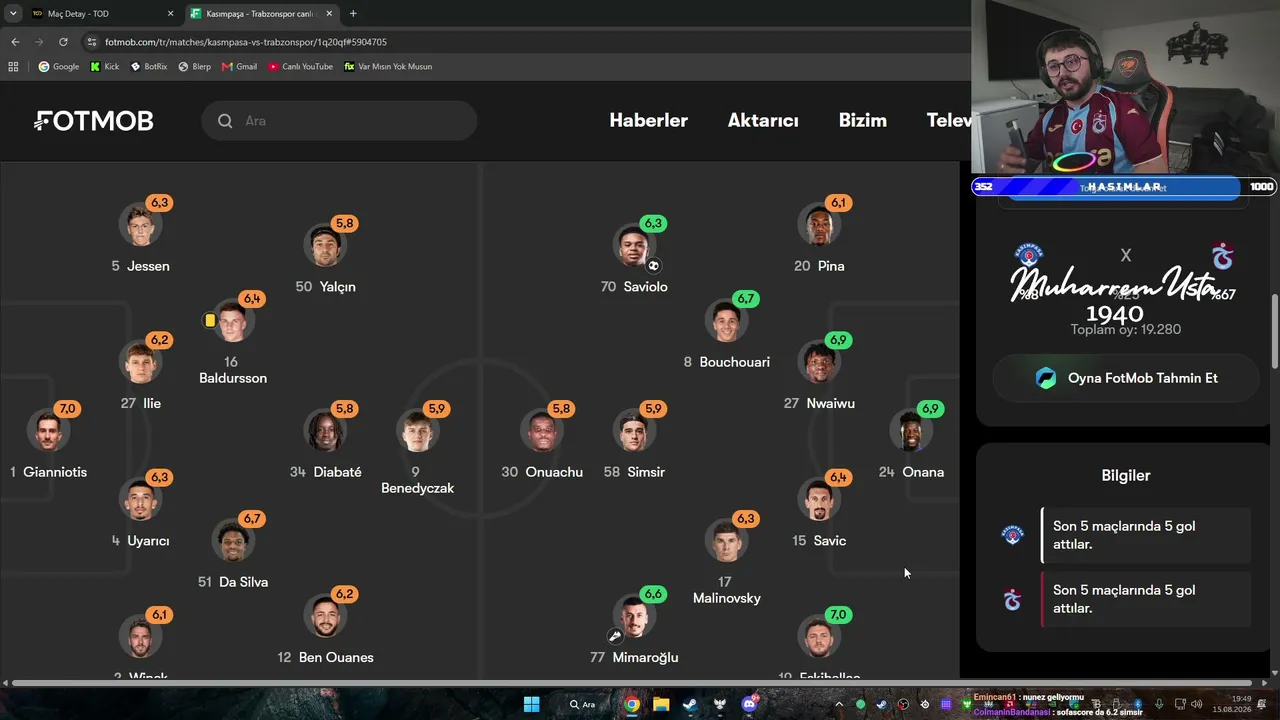Open Chrome from the taskbar
The height and width of the screenshot is (720, 1280).
(x=632, y=704)
